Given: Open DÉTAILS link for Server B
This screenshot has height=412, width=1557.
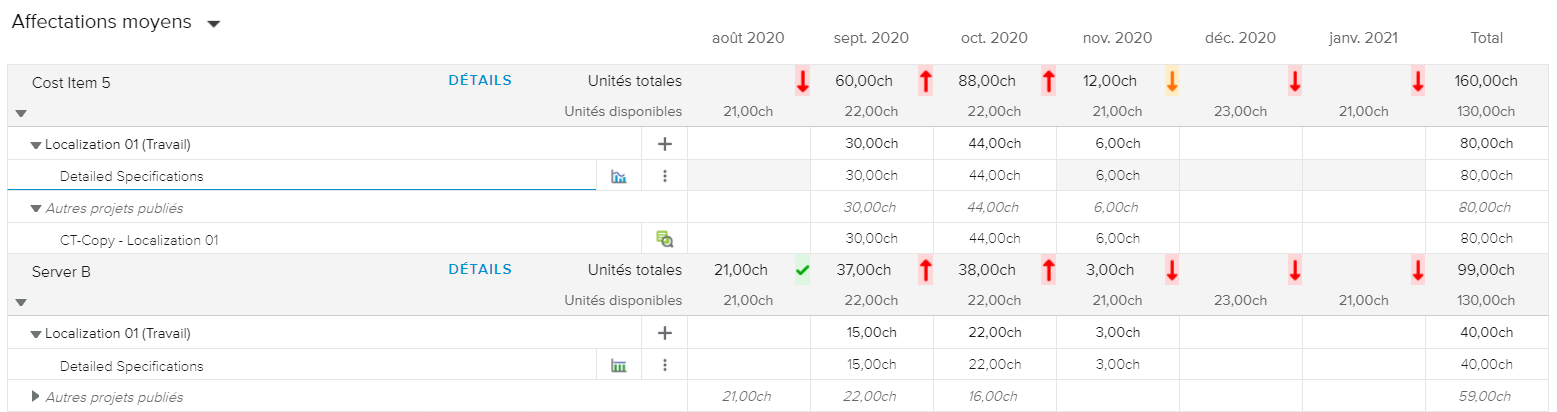Looking at the screenshot, I should [x=480, y=270].
